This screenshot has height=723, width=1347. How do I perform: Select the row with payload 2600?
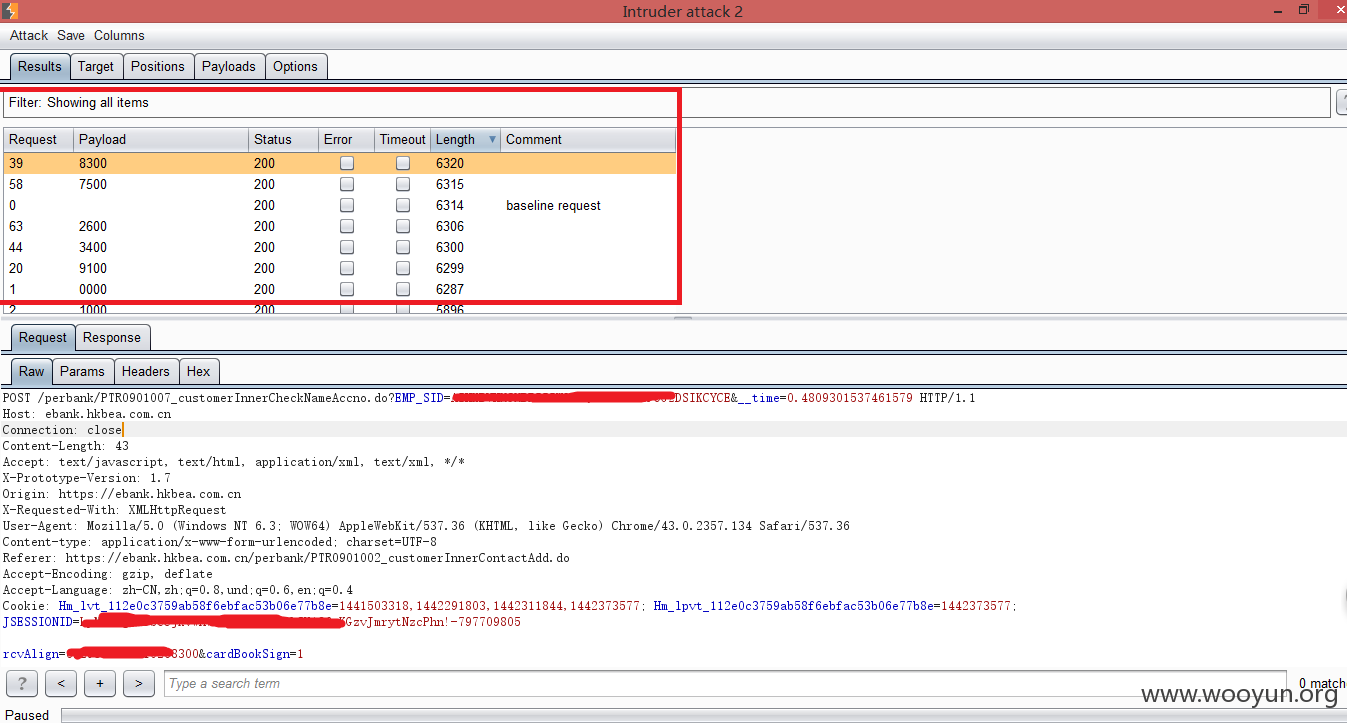(340, 226)
